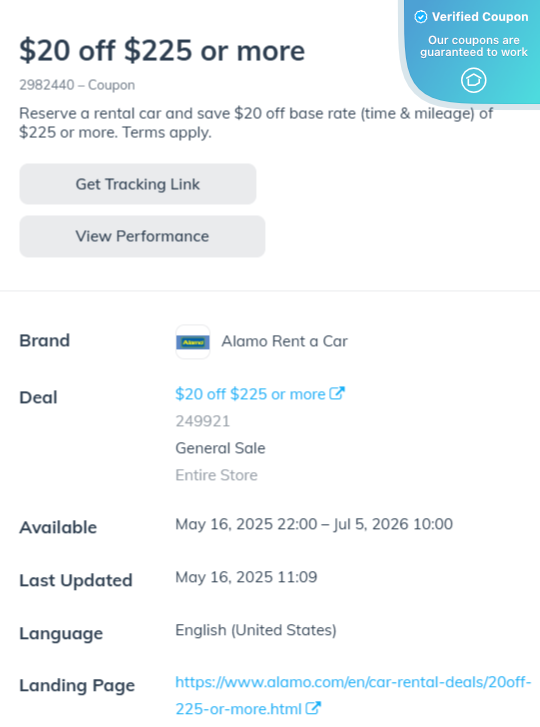This screenshot has height=727, width=540.
Task: Click the Get Tracking Link button
Action: point(138,184)
